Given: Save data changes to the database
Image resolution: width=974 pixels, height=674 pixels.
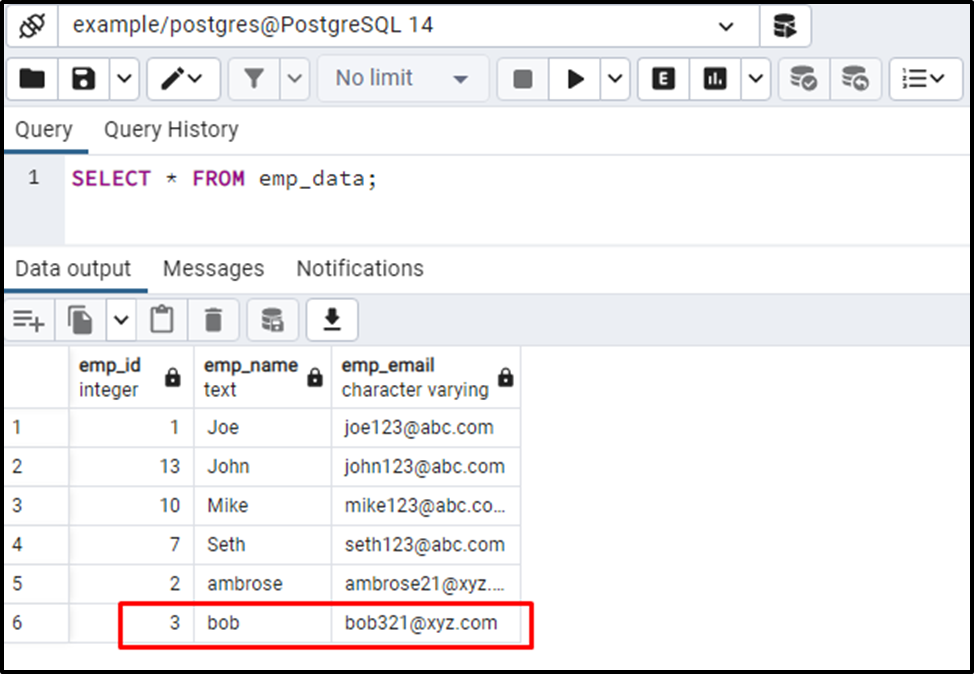Looking at the screenshot, I should 272,320.
